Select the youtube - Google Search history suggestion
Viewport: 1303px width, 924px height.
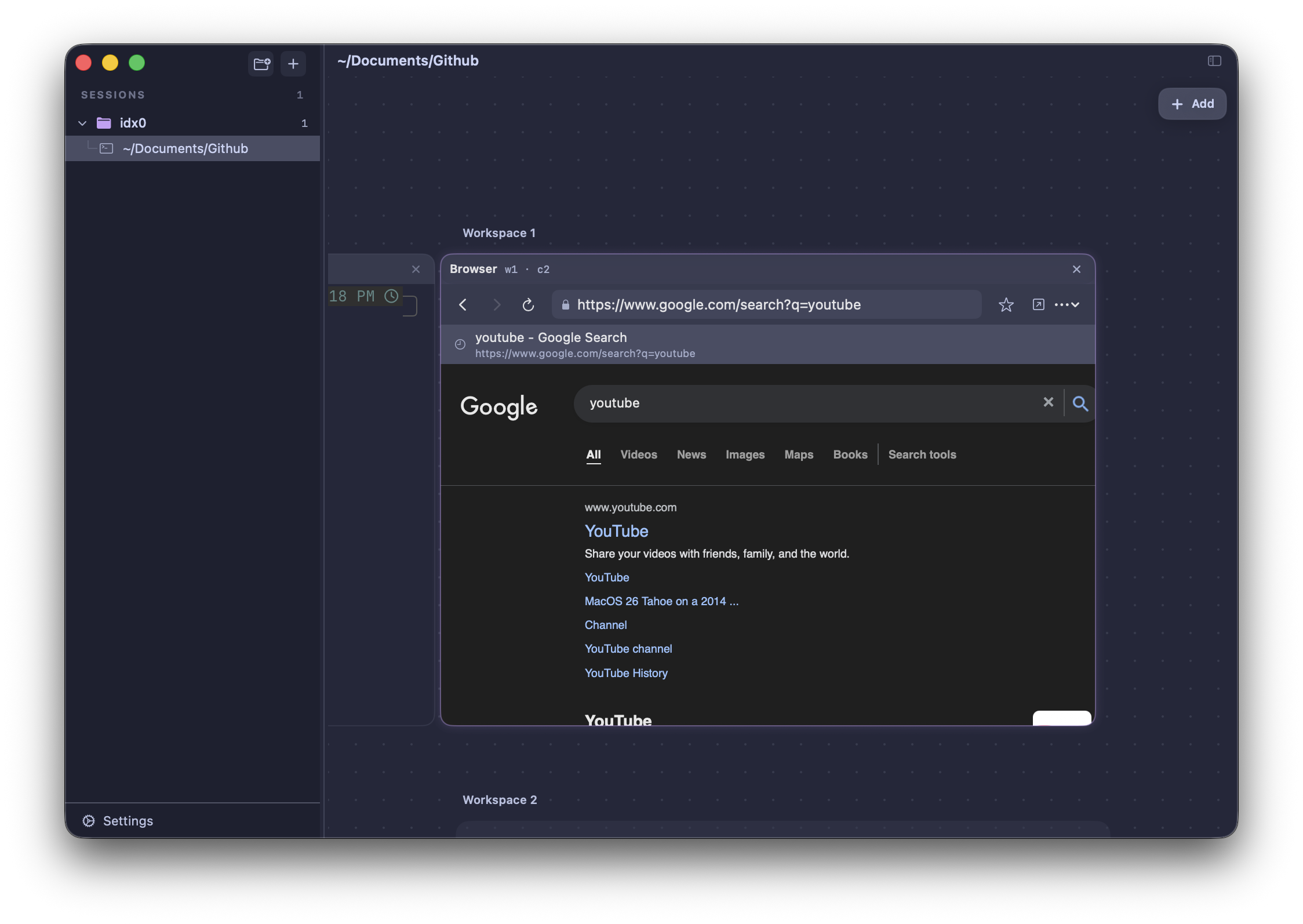click(768, 344)
